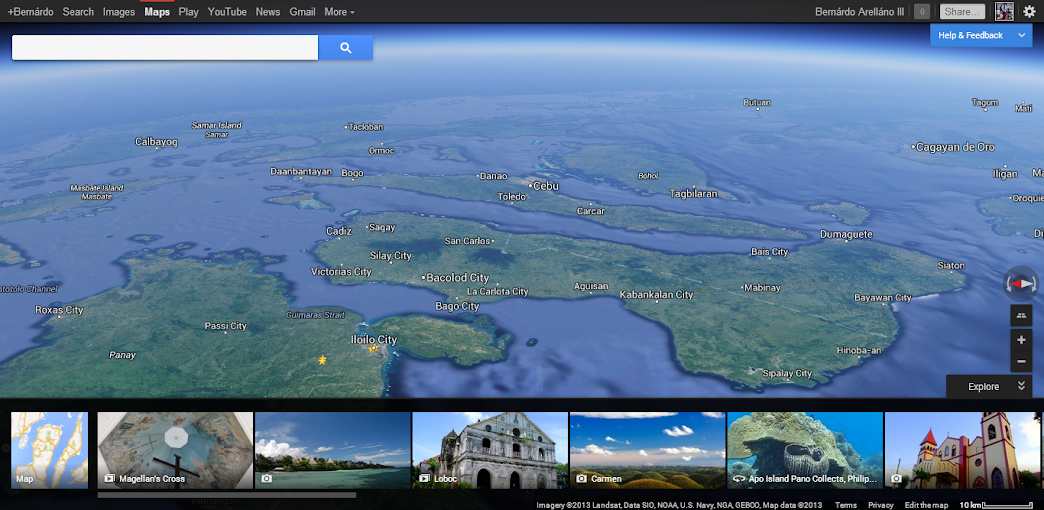The image size is (1044, 510).
Task: Open the Terms link
Action: pyautogui.click(x=846, y=505)
